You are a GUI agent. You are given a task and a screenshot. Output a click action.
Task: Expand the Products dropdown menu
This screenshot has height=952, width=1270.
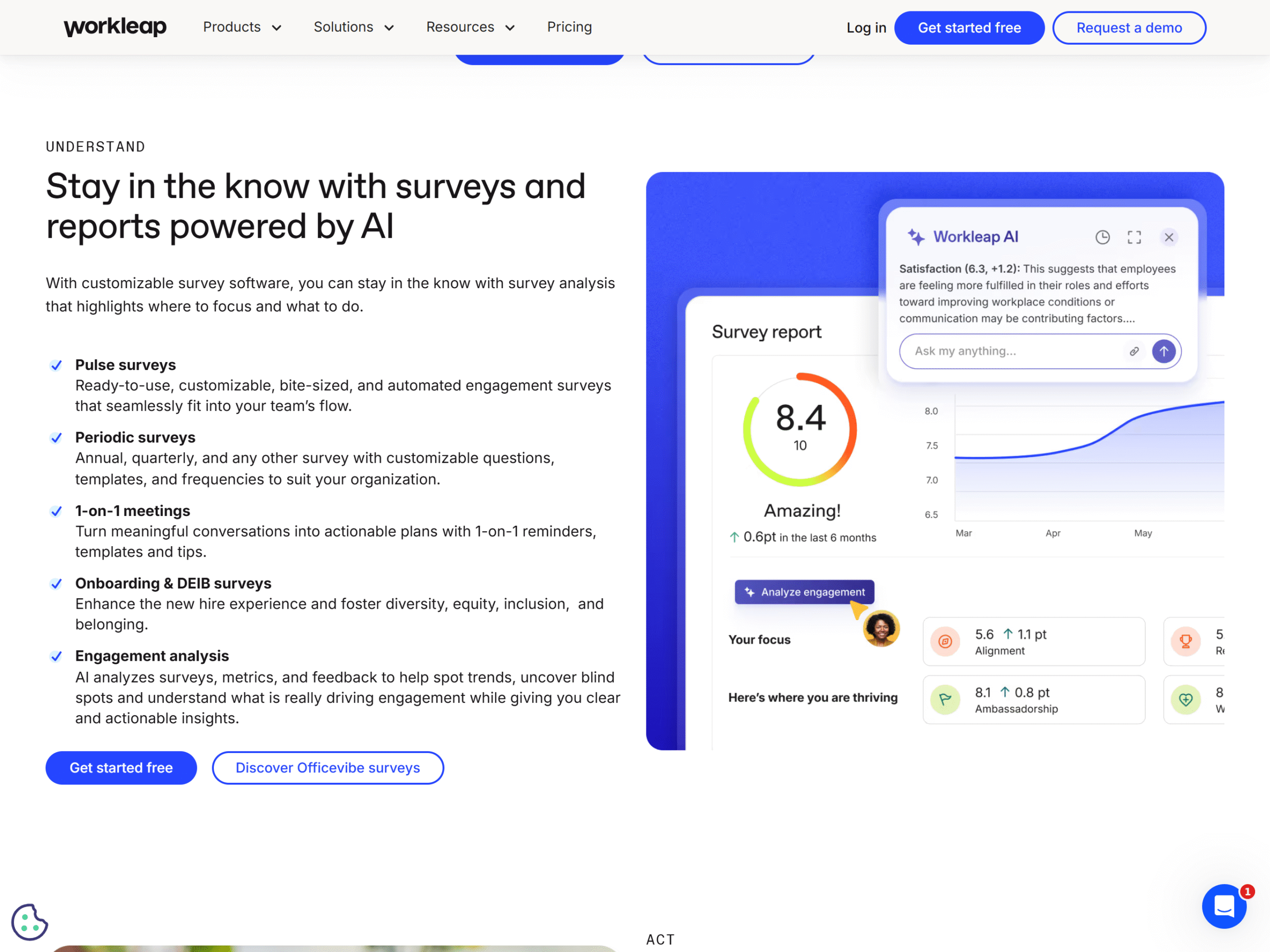(242, 27)
